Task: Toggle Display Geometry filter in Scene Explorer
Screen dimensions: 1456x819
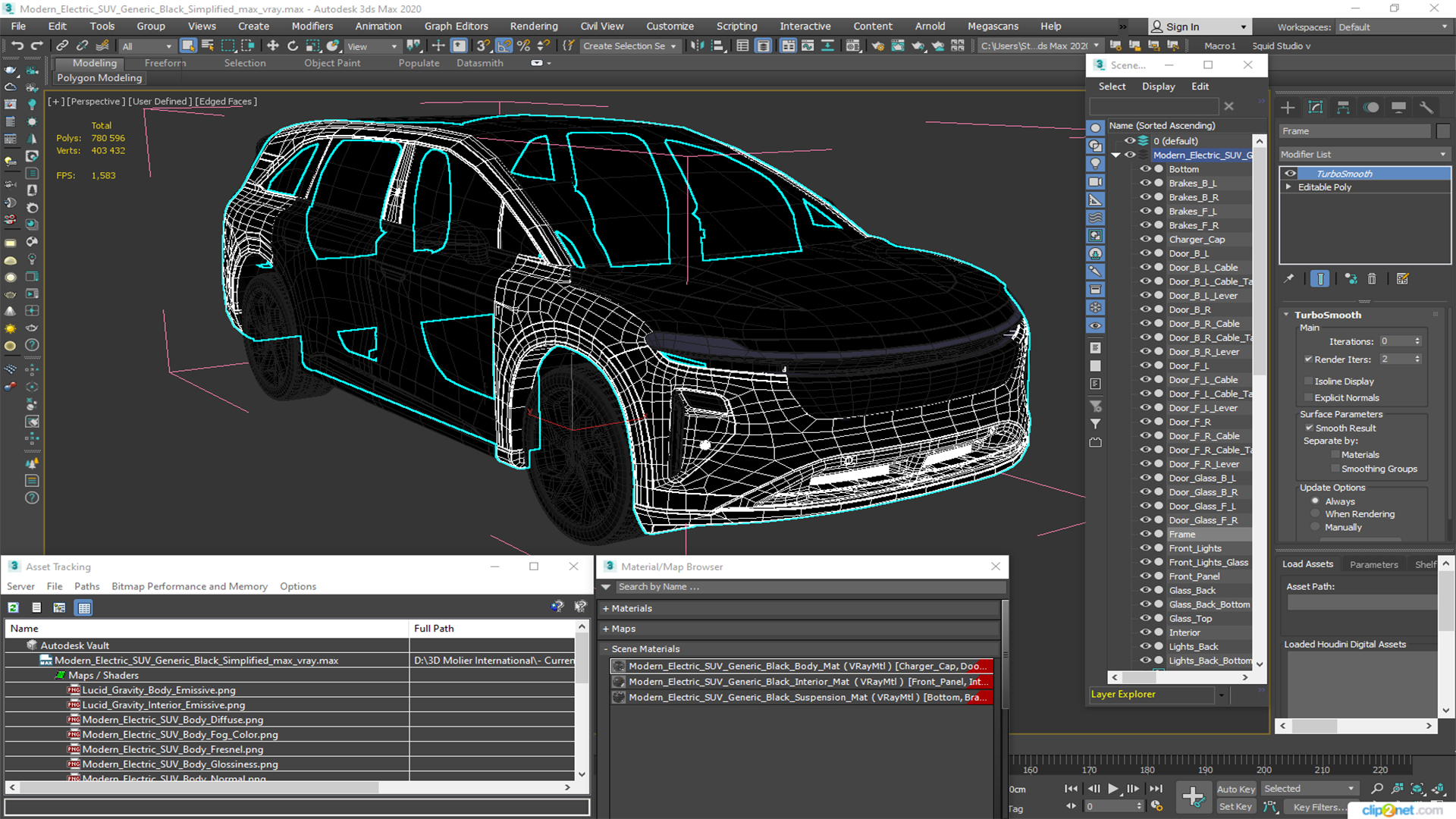Action: pos(1096,128)
